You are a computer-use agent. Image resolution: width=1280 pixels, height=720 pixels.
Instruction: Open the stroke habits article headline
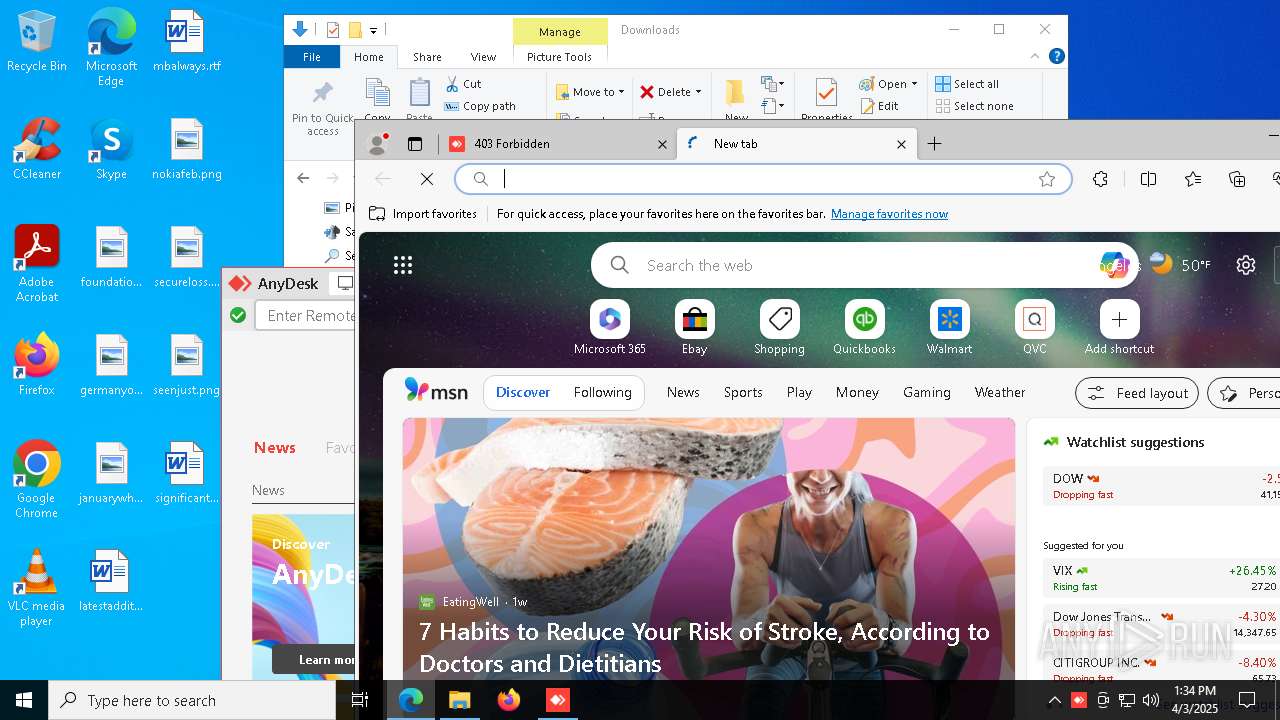click(x=704, y=647)
